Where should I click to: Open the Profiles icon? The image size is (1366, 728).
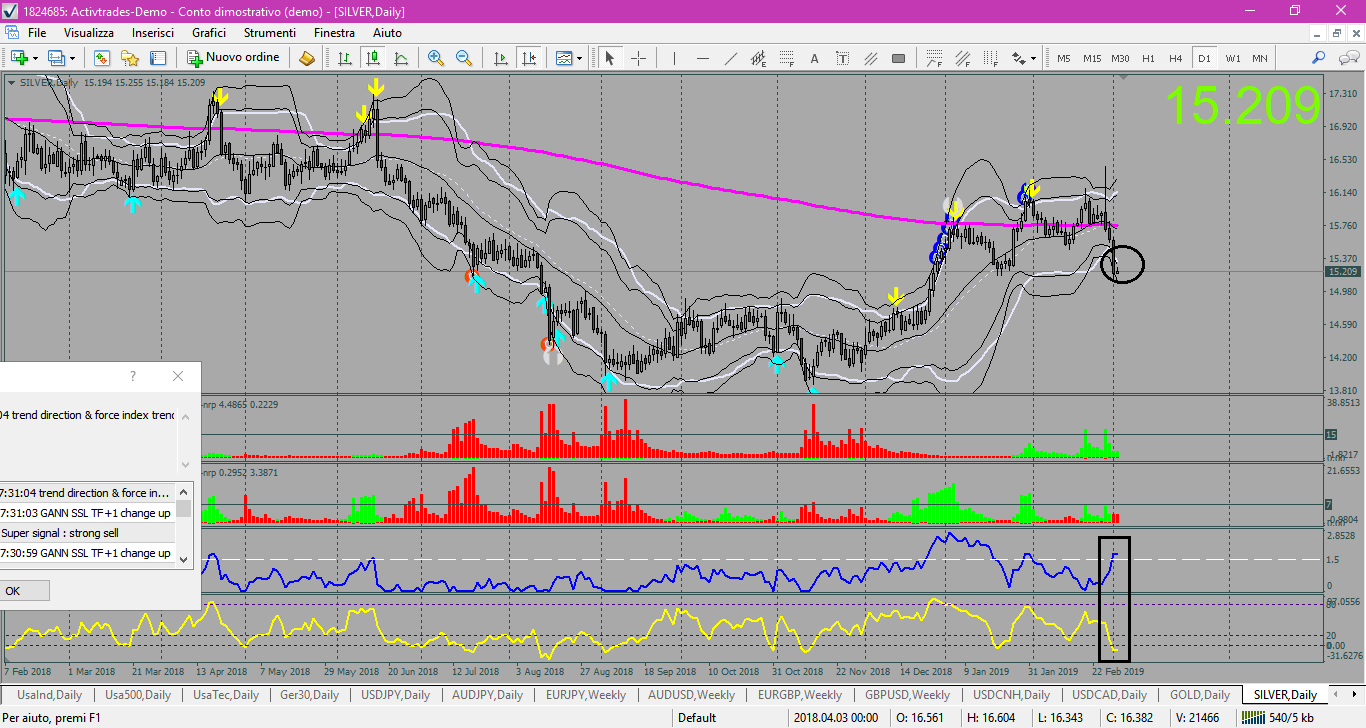(57, 58)
